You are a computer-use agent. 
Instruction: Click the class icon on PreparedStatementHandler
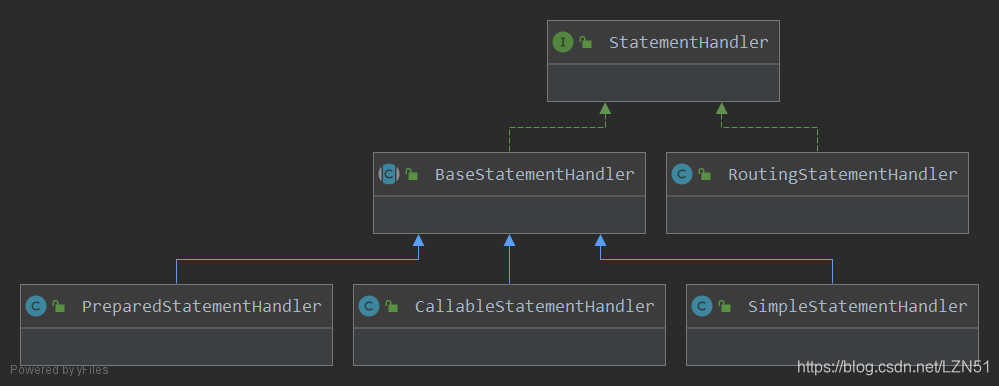point(36,306)
